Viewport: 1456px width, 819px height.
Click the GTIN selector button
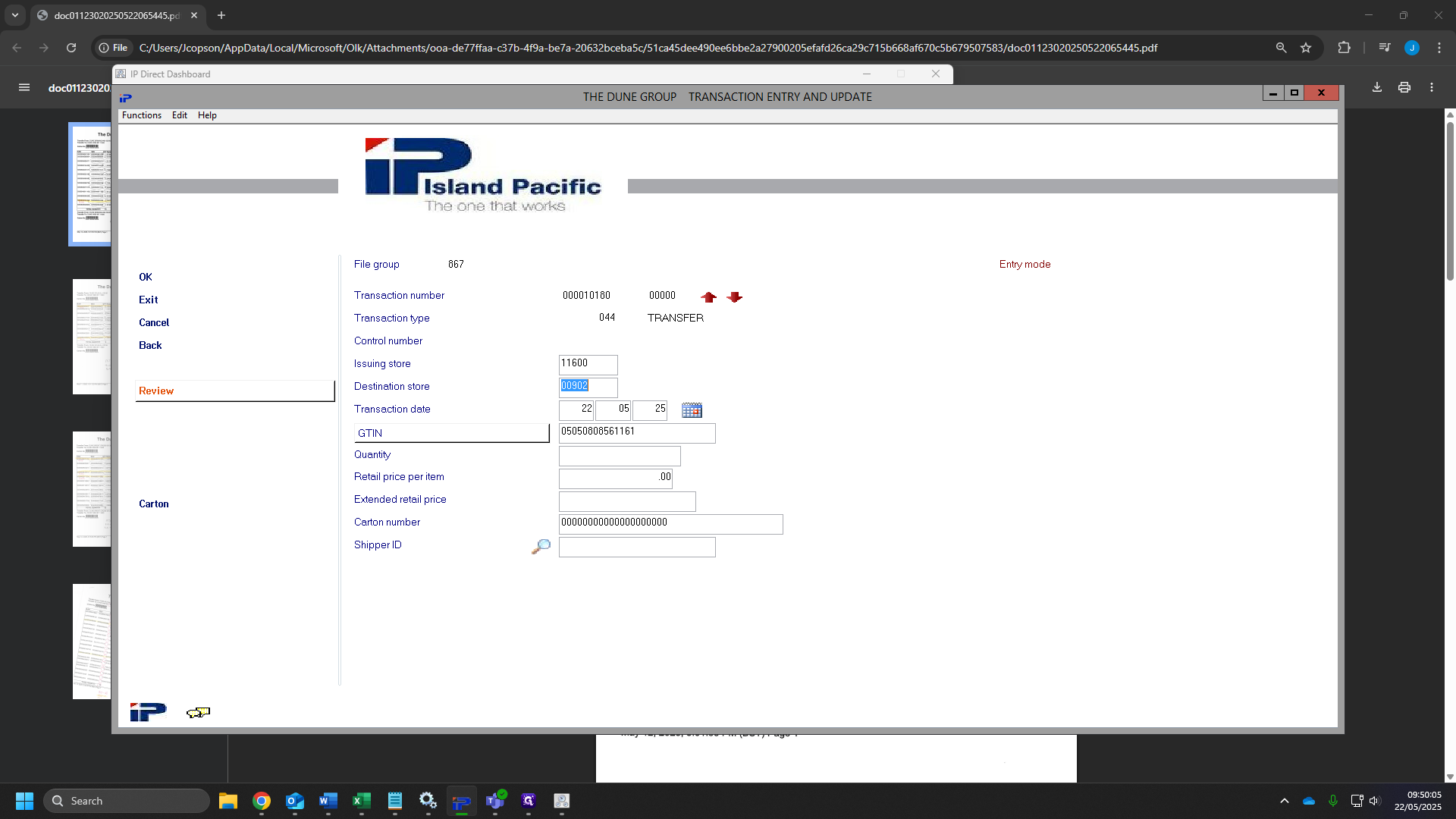pyautogui.click(x=451, y=433)
